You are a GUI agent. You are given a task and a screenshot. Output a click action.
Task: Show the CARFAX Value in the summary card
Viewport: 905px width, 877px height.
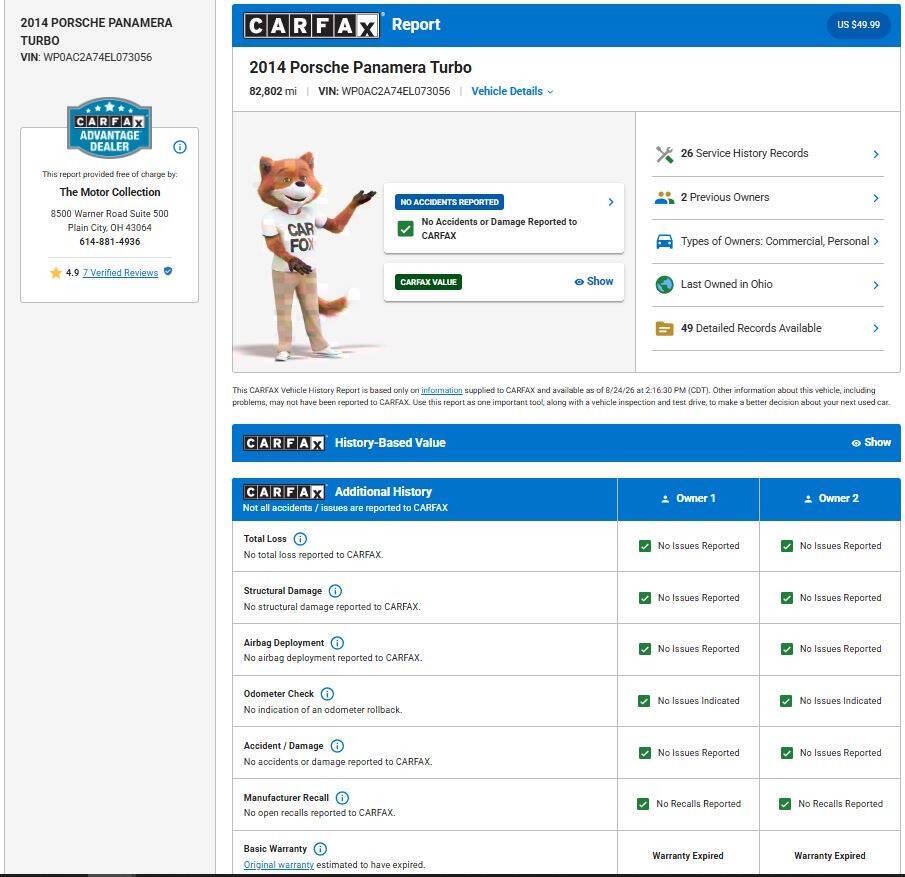pyautogui.click(x=594, y=281)
